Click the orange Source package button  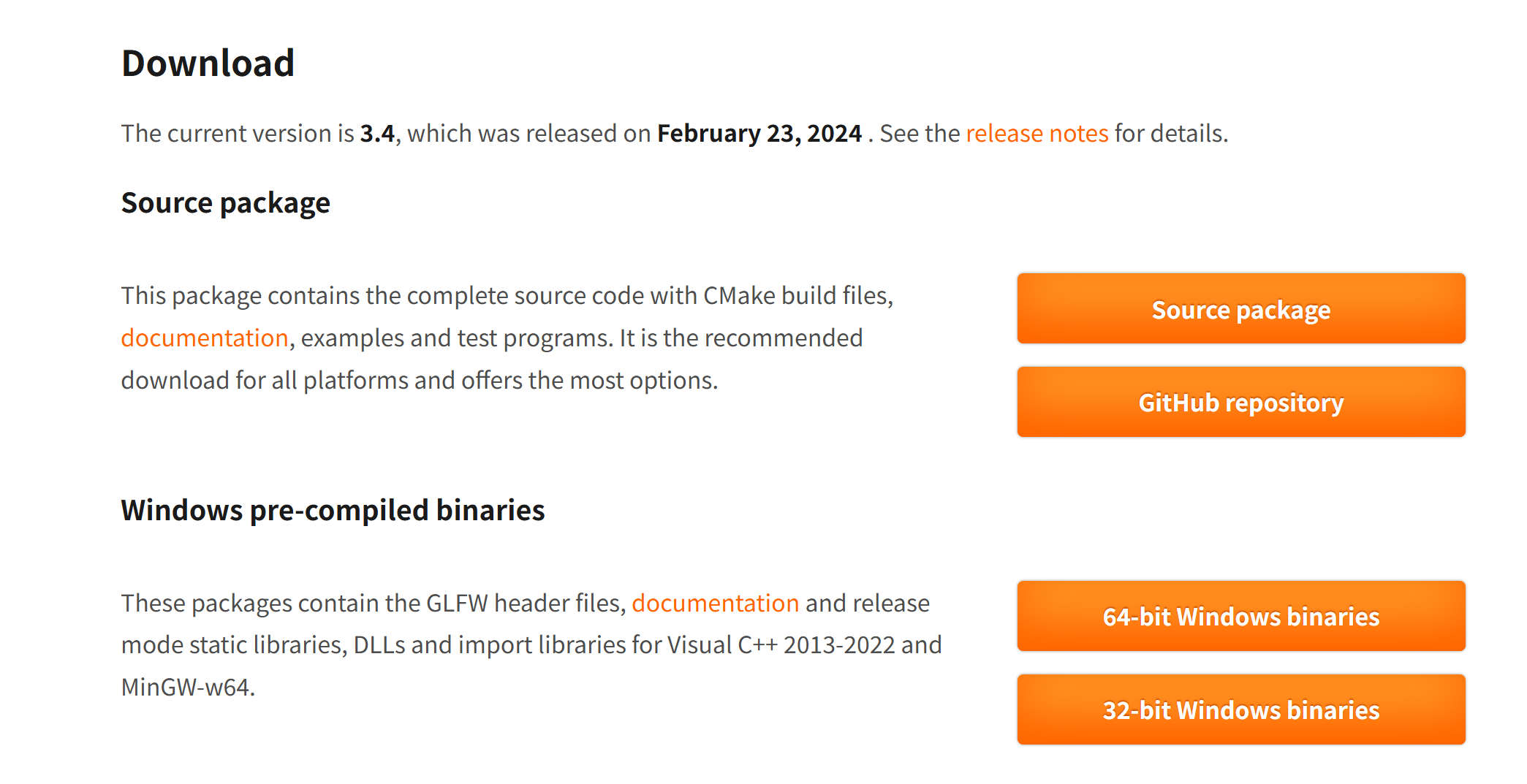(1240, 308)
